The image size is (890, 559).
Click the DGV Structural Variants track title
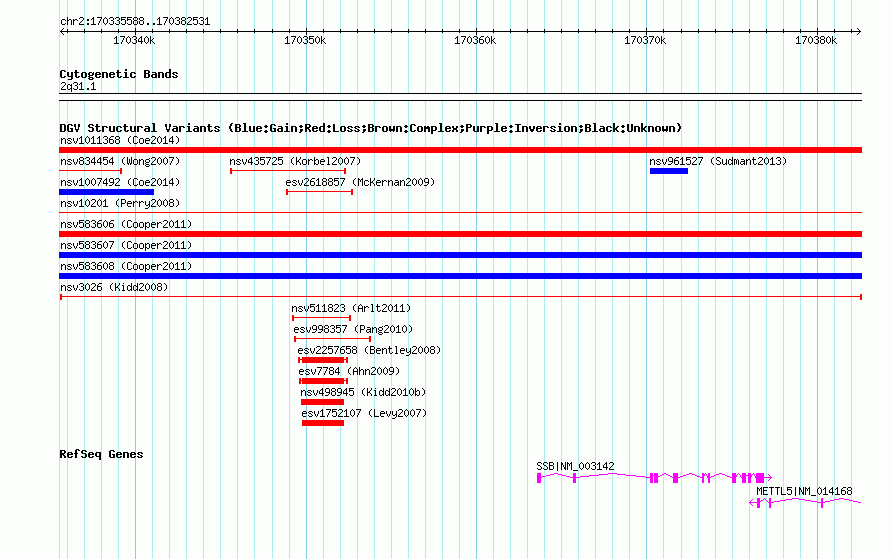[x=370, y=128]
